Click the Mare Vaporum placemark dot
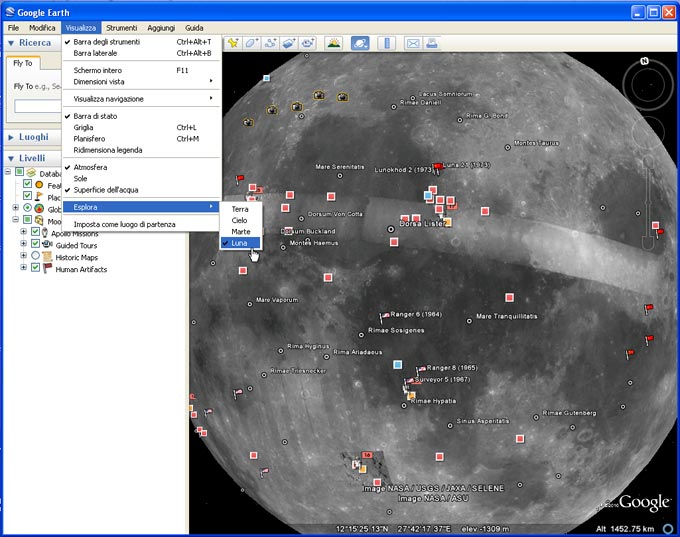This screenshot has height=537, width=680. tap(250, 304)
